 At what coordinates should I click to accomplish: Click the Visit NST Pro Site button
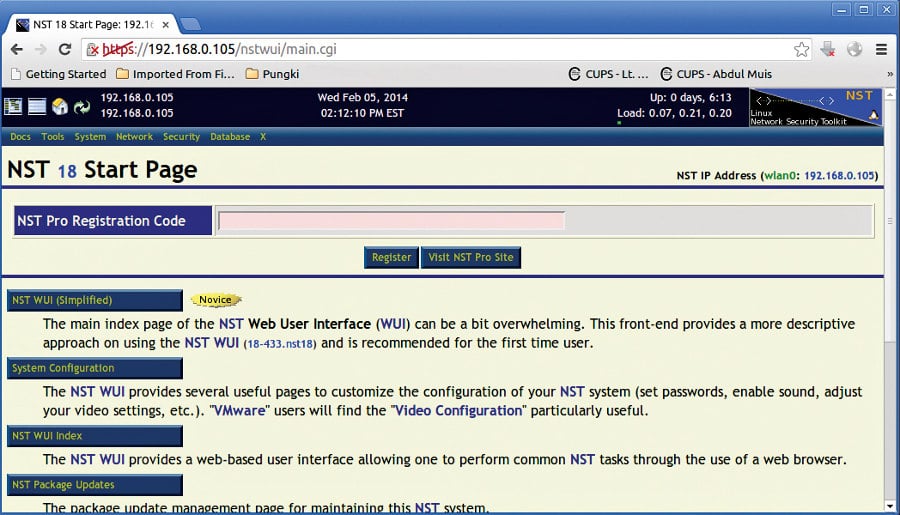pos(471,257)
